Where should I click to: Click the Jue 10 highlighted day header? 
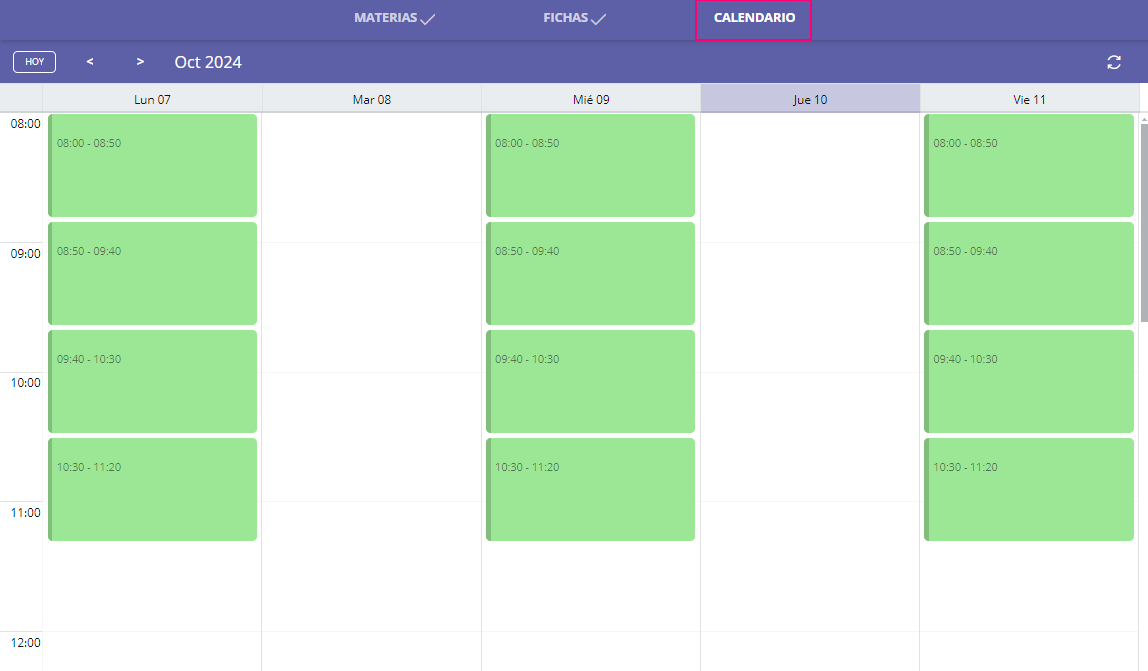[x=810, y=100]
